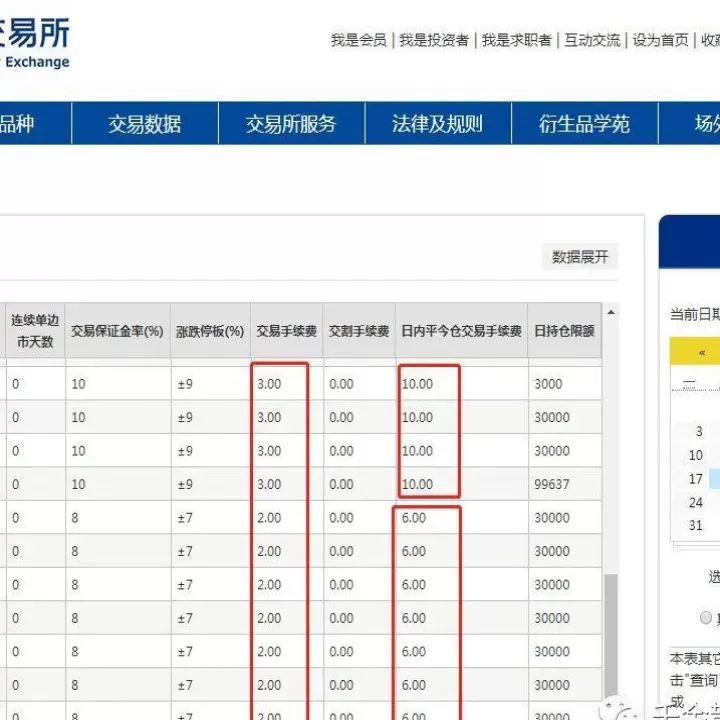Click the scrollbar up arrow beside the table

tap(611, 313)
